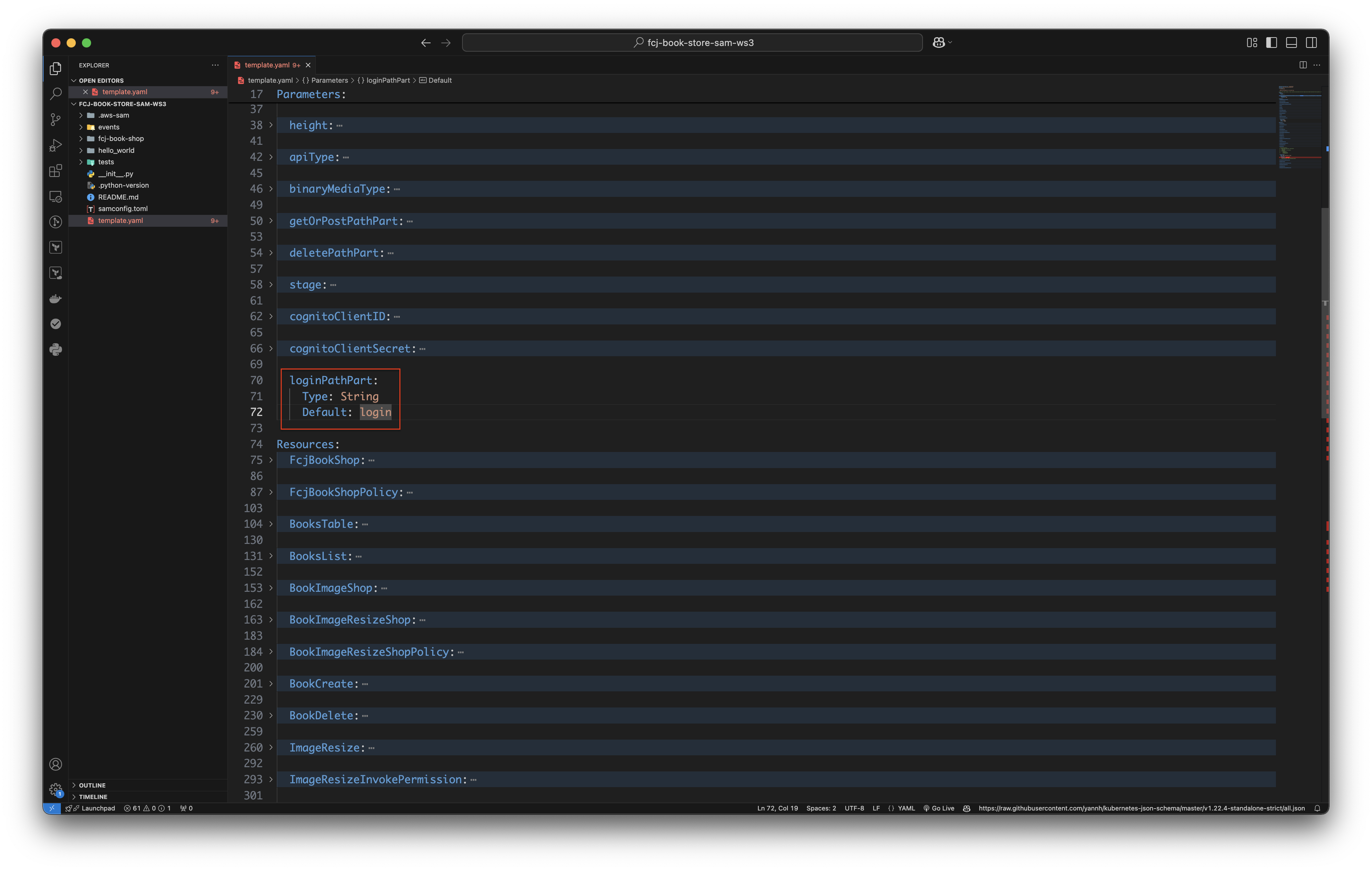
Task: Unfold the BooksTable block on line 104
Action: (271, 524)
